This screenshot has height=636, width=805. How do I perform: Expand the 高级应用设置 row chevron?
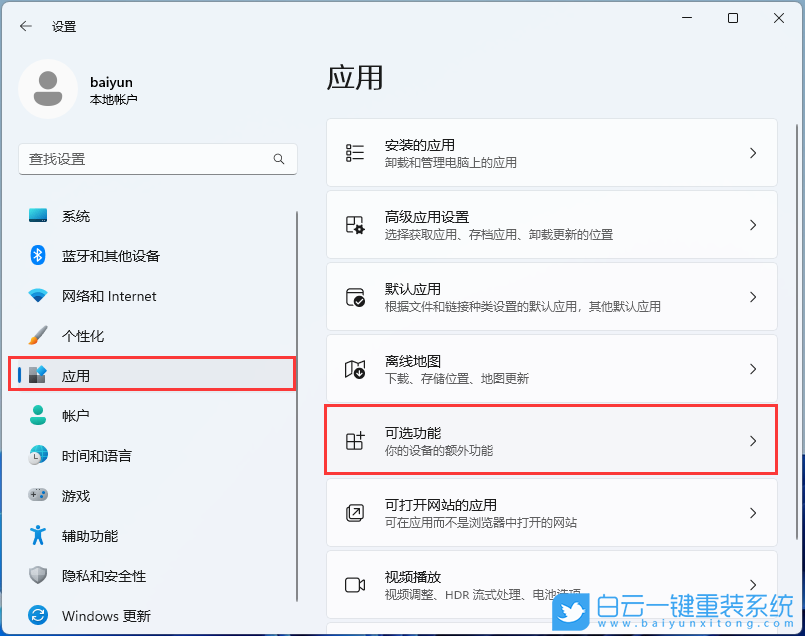tap(753, 224)
